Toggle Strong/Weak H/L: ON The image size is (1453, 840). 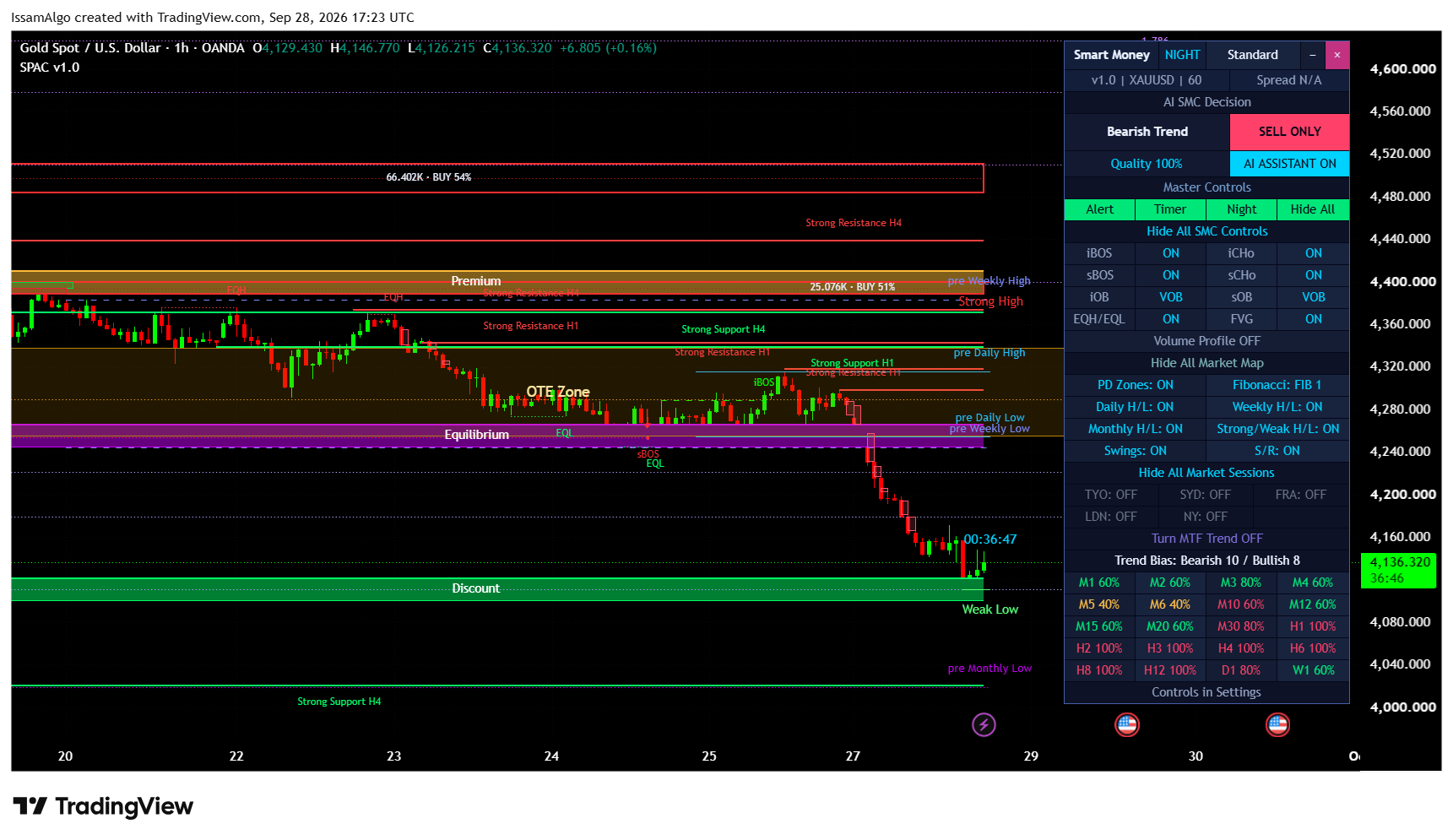coord(1277,429)
